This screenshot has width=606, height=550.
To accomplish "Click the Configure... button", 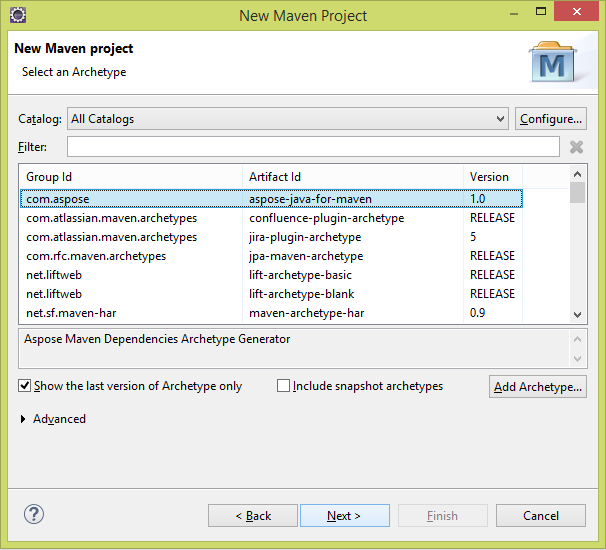I will tap(551, 119).
